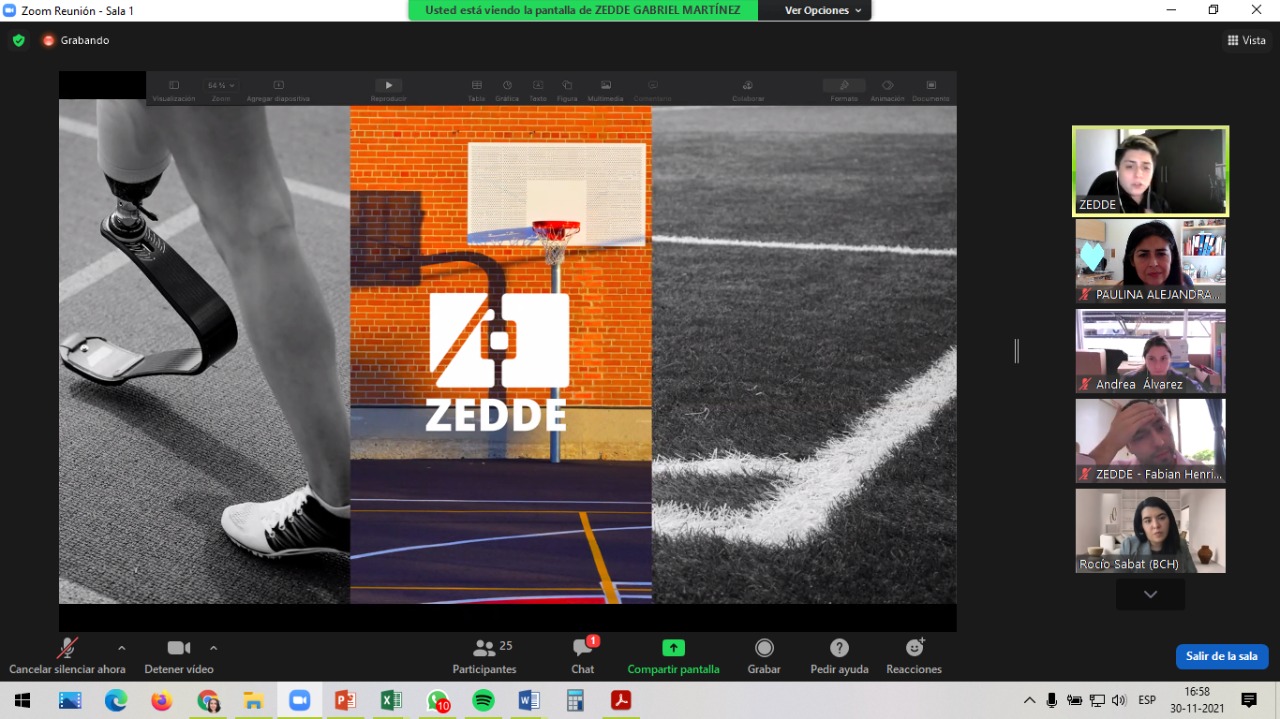Click the divider handle beside the video panel
This screenshot has width=1280, height=719.
1017,351
